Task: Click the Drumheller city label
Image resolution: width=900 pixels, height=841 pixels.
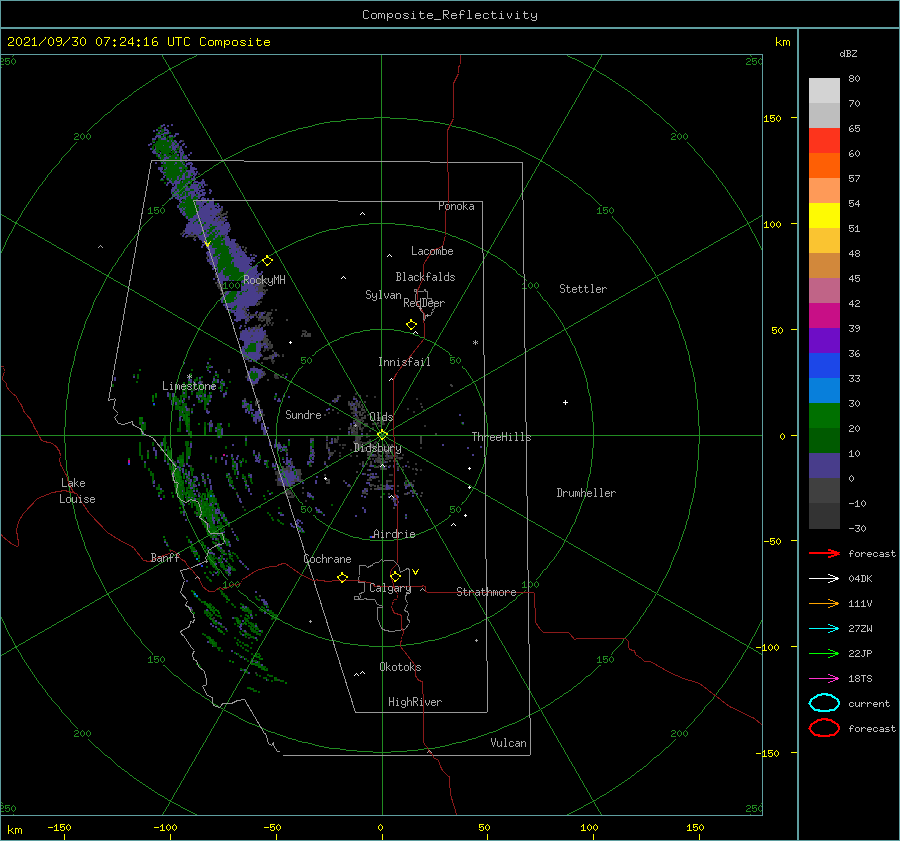Action: [x=586, y=493]
